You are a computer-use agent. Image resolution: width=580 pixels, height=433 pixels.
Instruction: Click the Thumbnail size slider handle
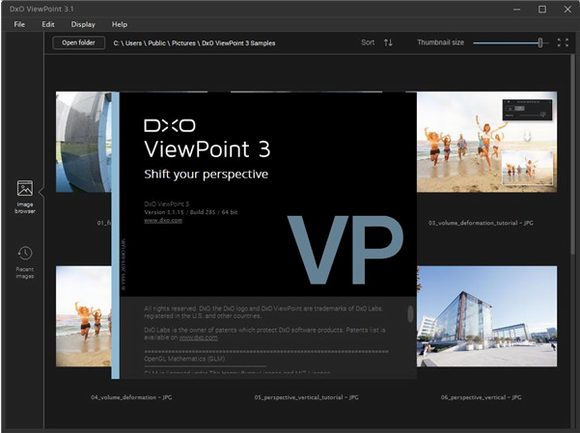tap(540, 43)
